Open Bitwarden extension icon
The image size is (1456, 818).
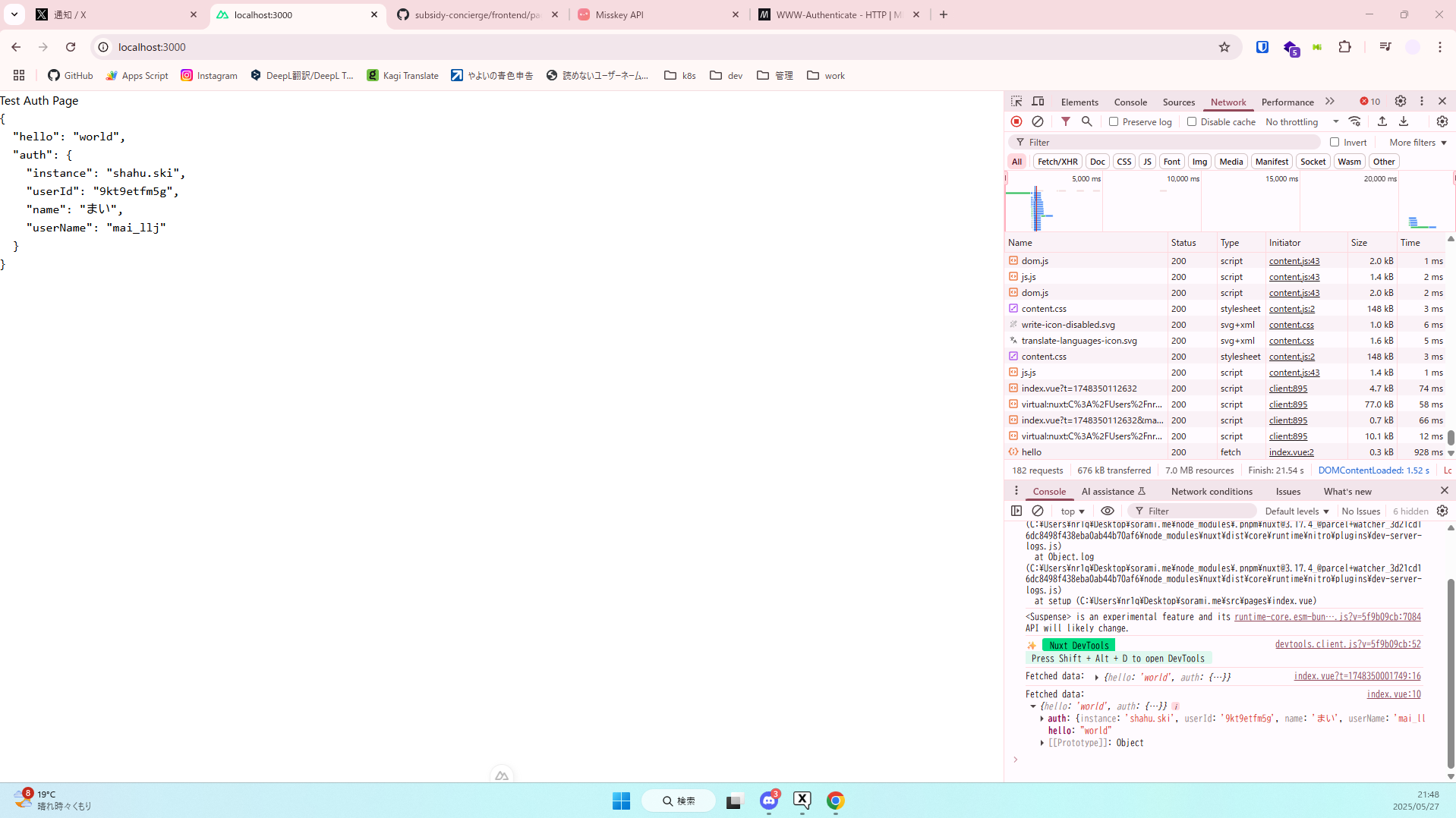point(1262,47)
